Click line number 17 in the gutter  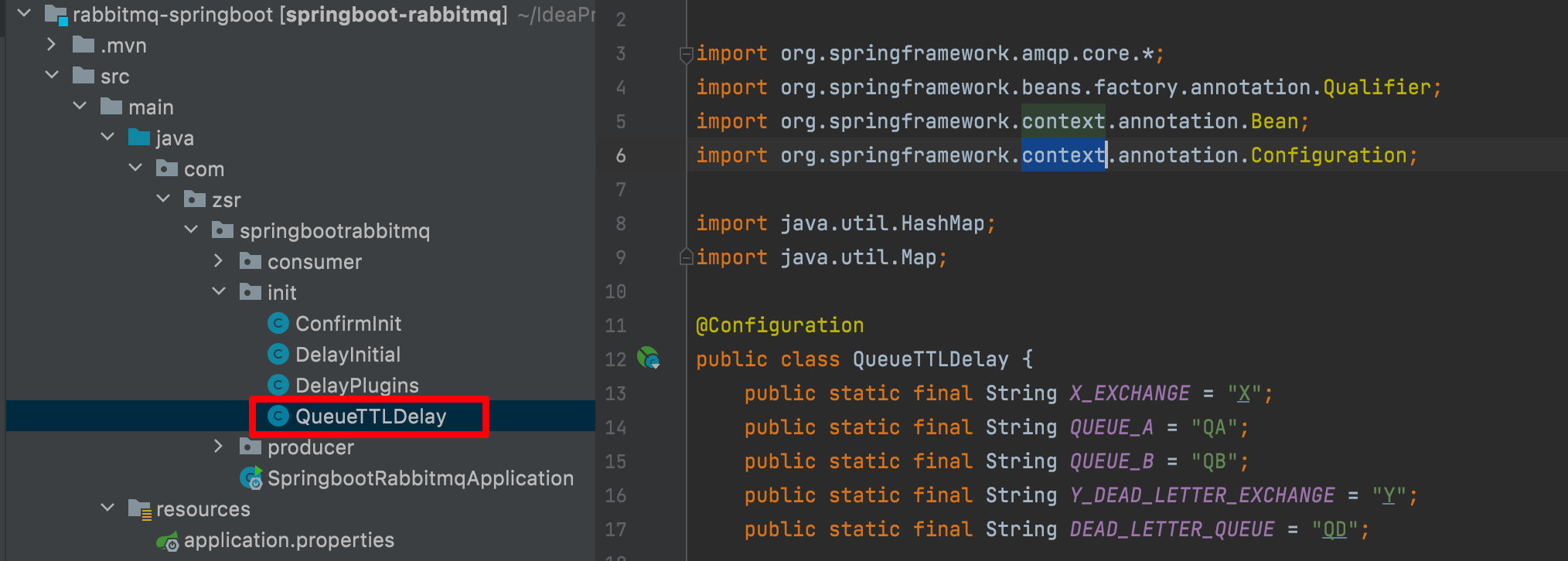(x=615, y=529)
